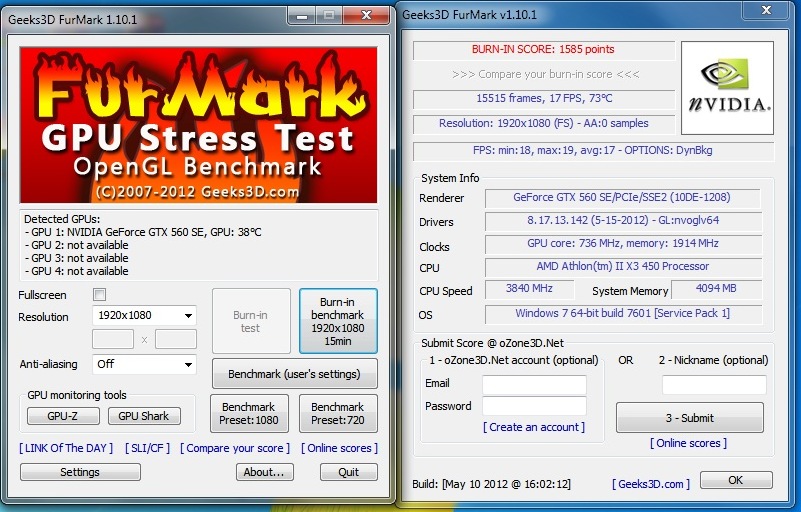
Task: Click the Password input field
Action: pos(534,406)
